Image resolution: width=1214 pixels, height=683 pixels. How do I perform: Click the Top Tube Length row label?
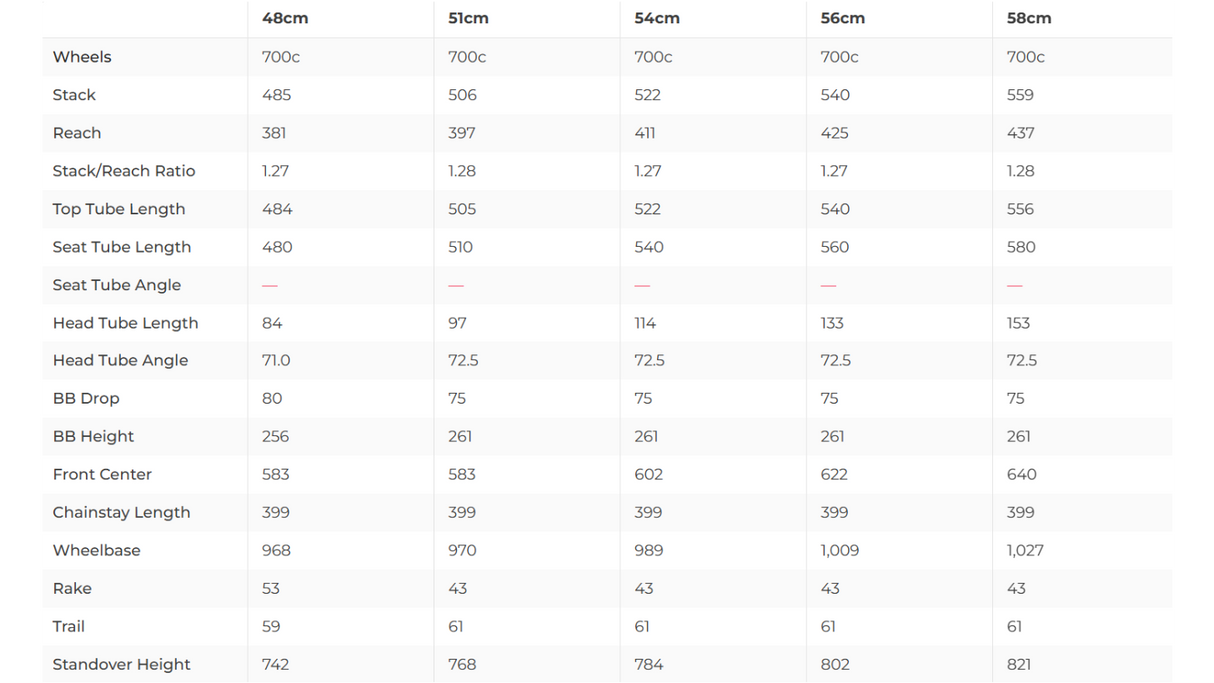pos(119,209)
